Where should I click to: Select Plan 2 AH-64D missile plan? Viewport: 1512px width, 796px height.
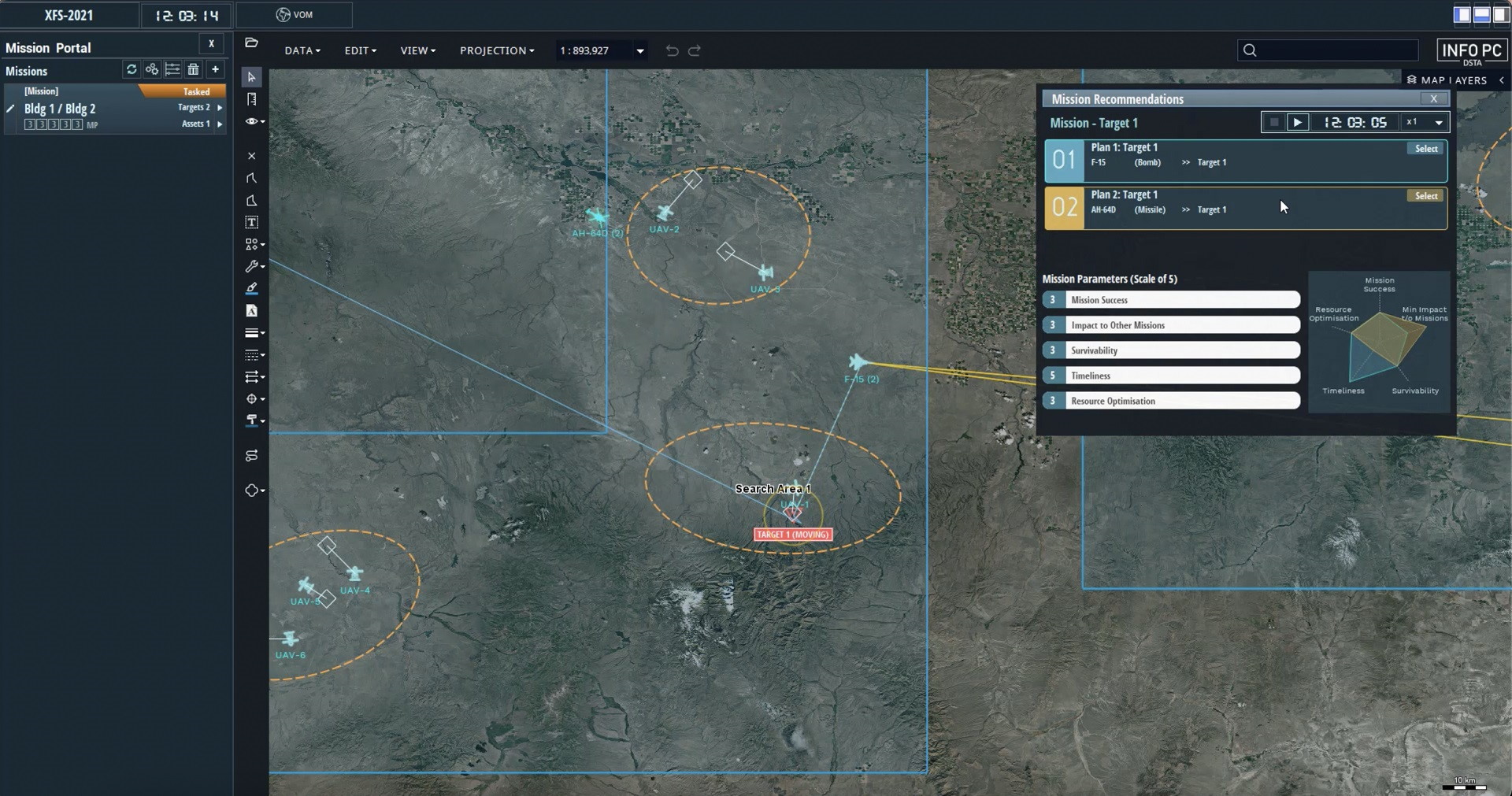point(1425,196)
